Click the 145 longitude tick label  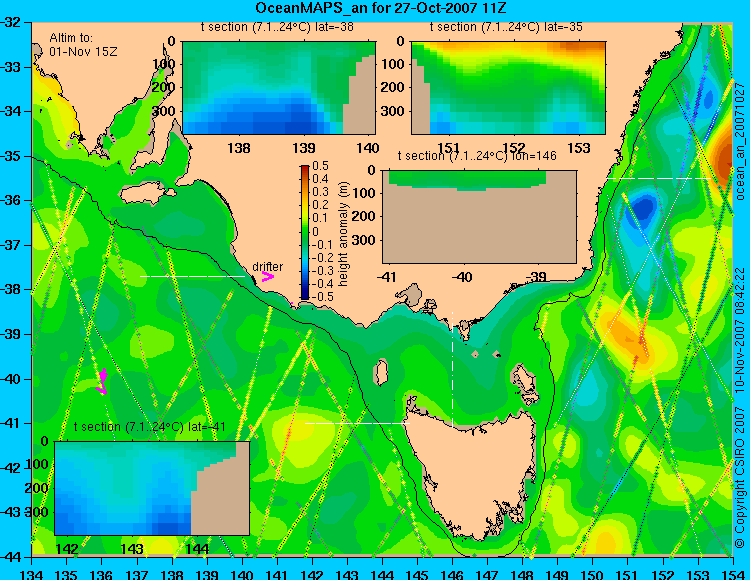[417, 574]
